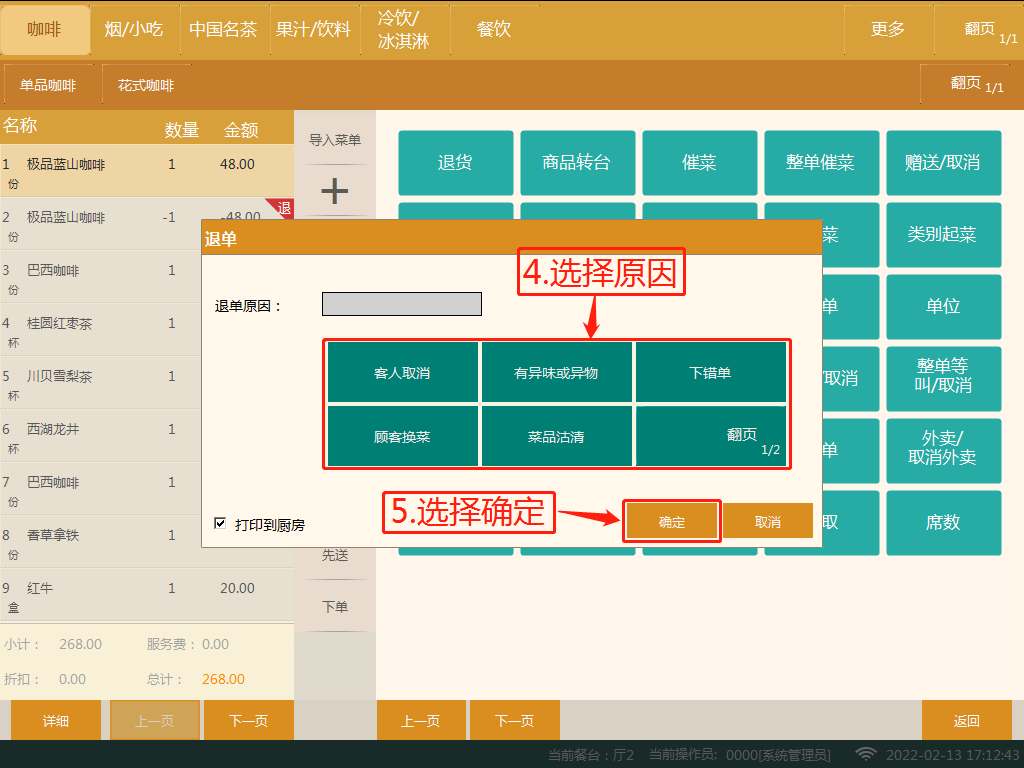Screen dimensions: 1024x768
Task: Select the 单品咖啡 subcategory
Action: click(48, 85)
